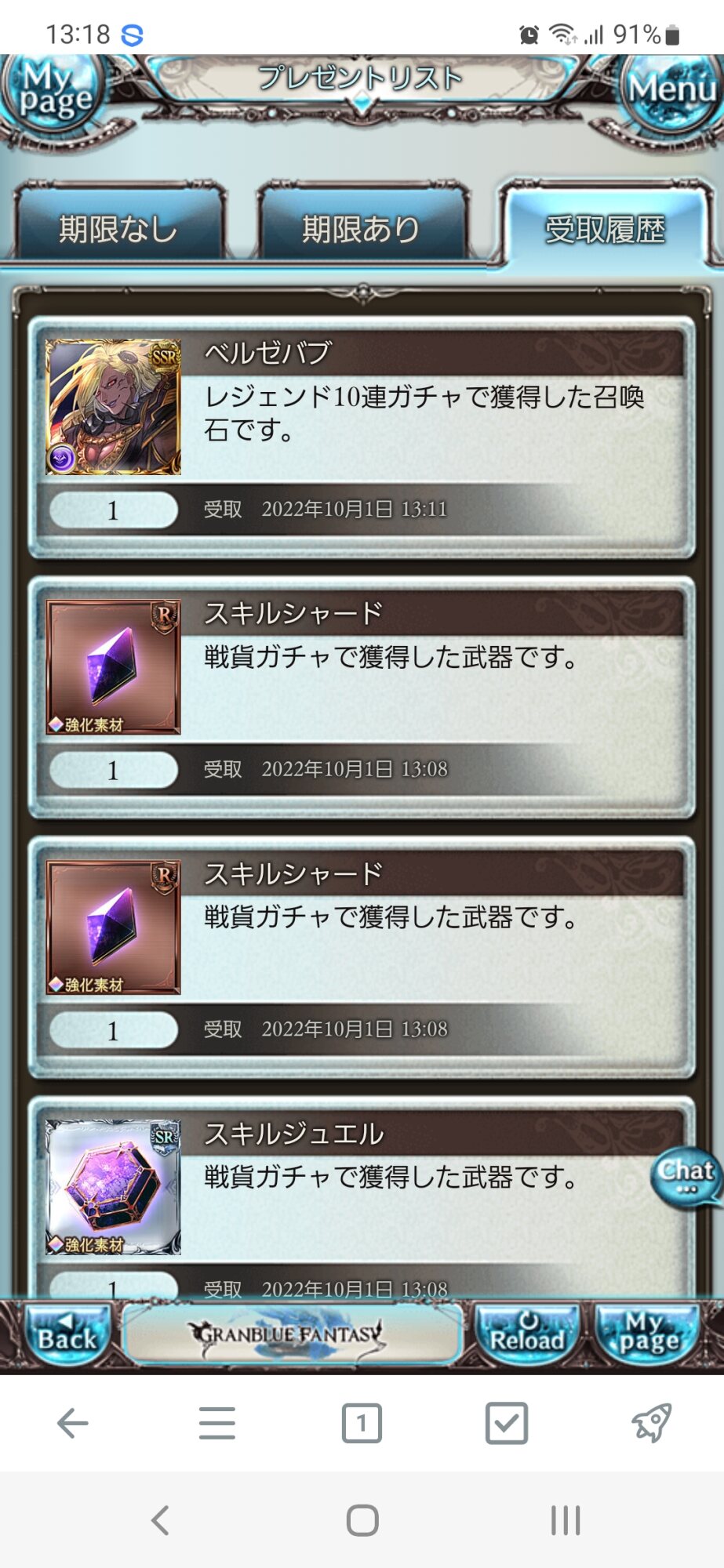
Task: Open the browser hamburger menu
Action: (217, 1422)
